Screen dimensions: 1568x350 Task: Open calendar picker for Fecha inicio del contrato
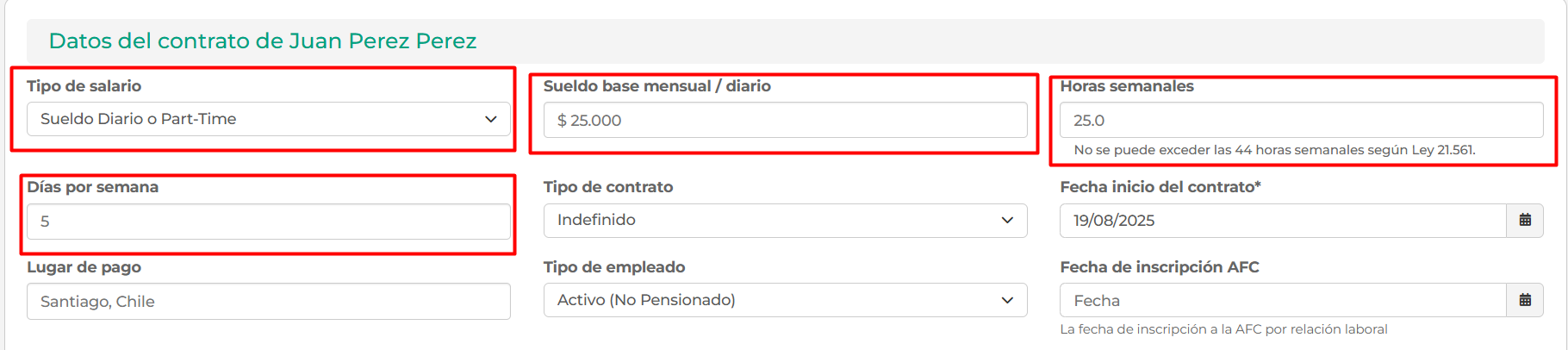pos(1524,221)
